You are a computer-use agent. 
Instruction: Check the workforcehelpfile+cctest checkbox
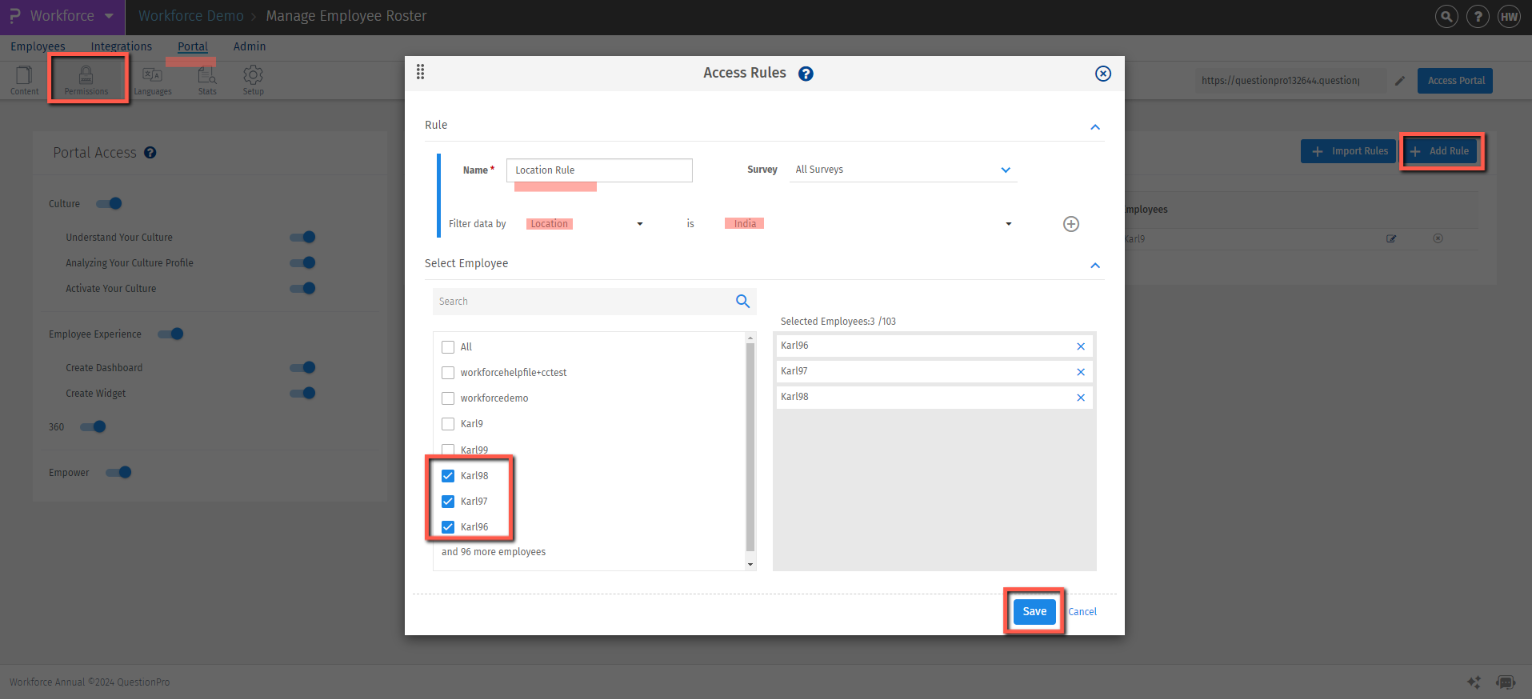pos(448,372)
